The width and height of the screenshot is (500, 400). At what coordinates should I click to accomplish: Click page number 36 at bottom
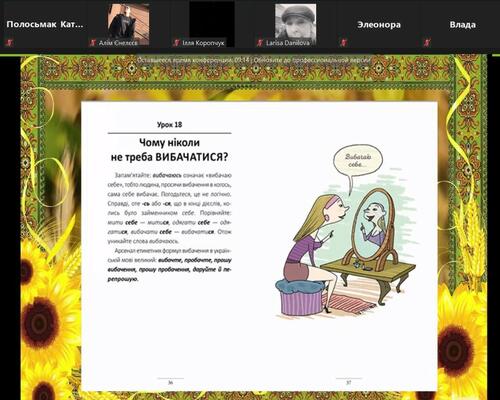click(170, 383)
